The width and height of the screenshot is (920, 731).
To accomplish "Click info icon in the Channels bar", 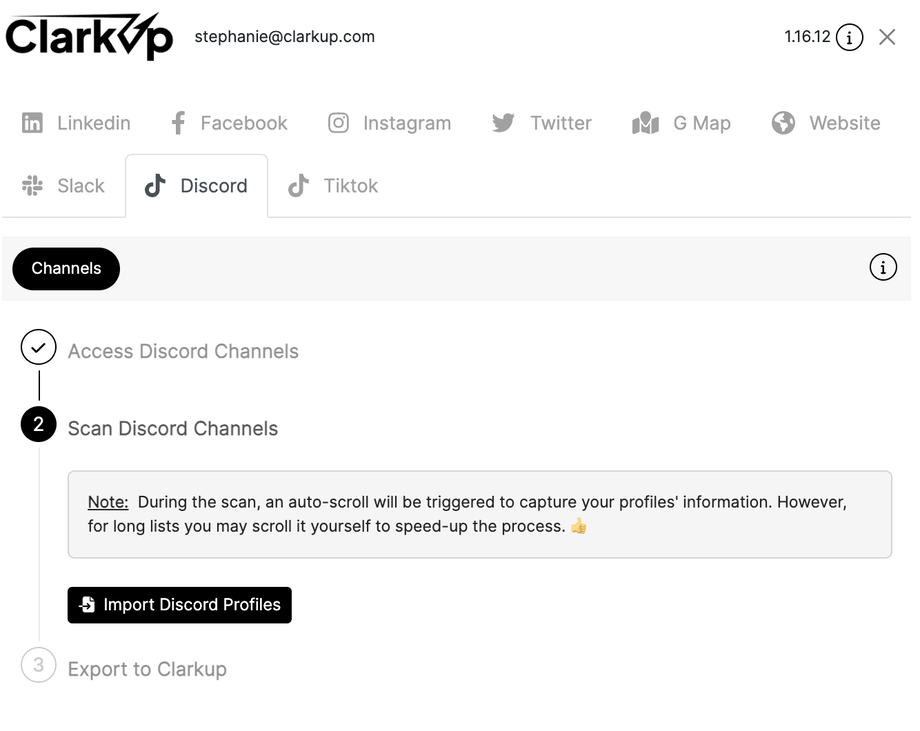I will (x=883, y=268).
